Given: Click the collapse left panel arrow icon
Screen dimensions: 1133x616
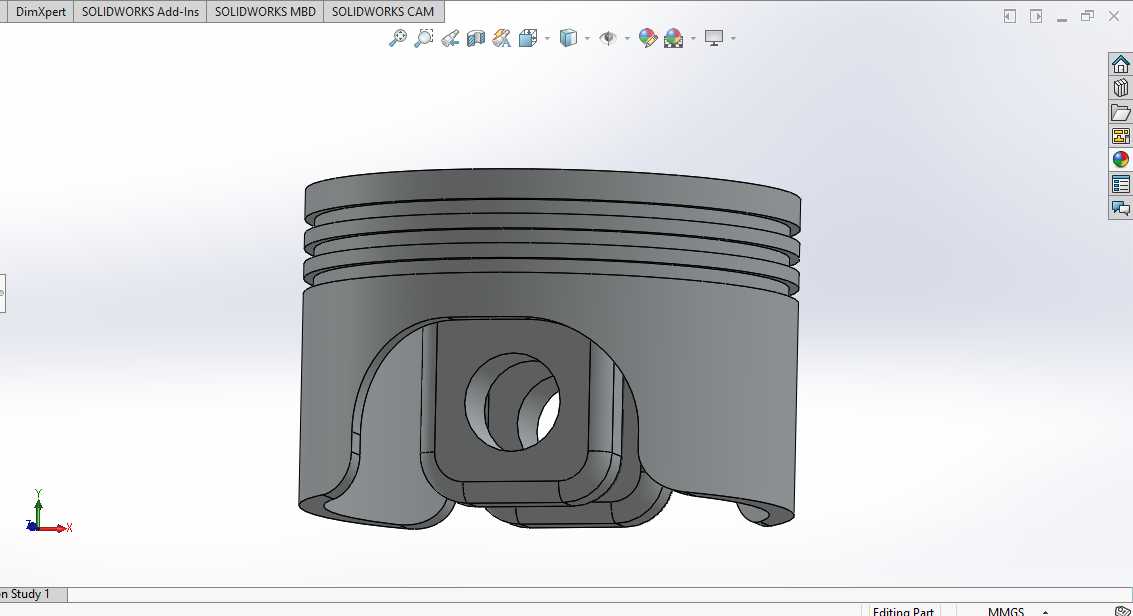Looking at the screenshot, I should pyautogui.click(x=1009, y=16).
